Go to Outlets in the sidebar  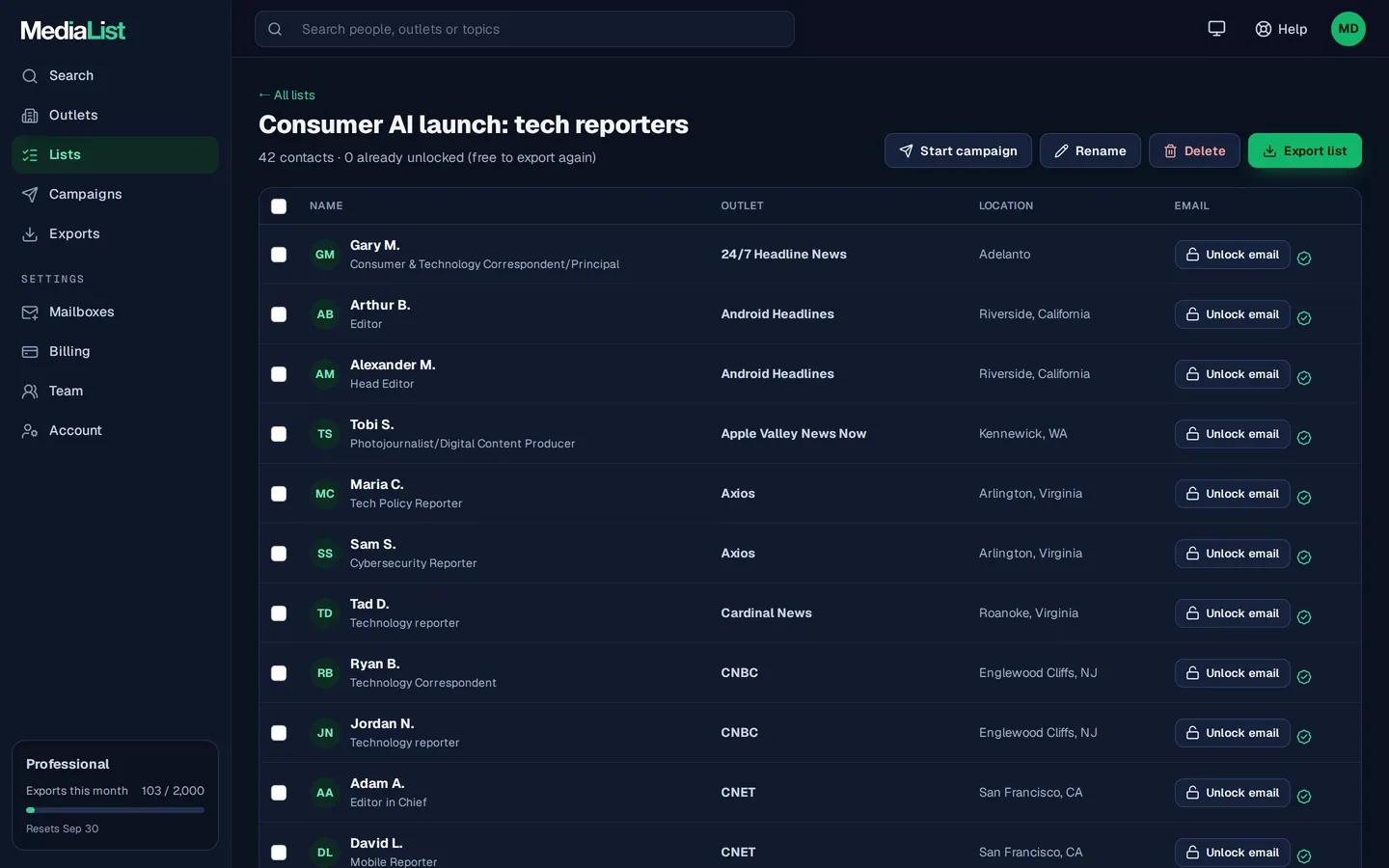tap(115, 115)
